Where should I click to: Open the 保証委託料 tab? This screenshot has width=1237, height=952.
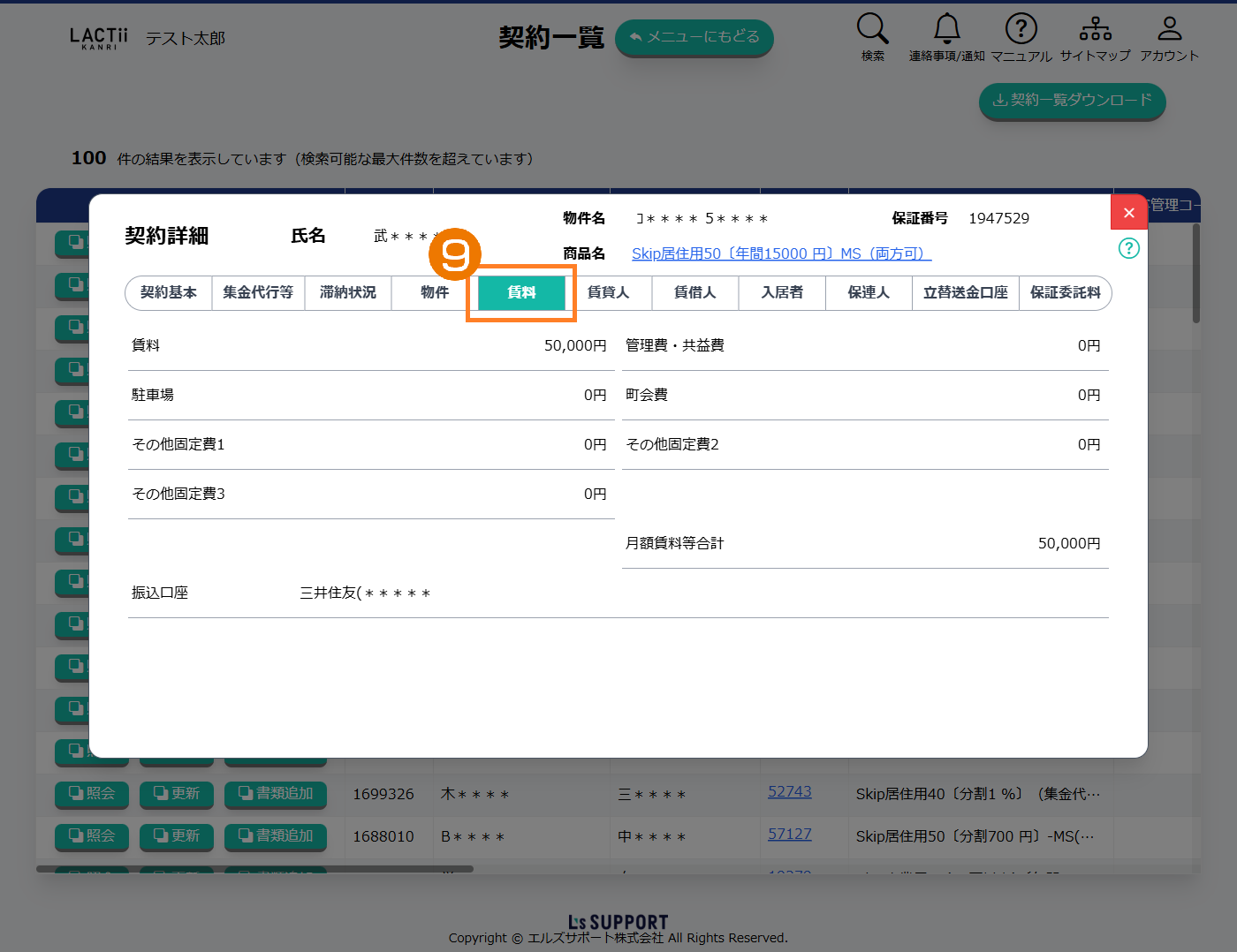[x=1065, y=292]
